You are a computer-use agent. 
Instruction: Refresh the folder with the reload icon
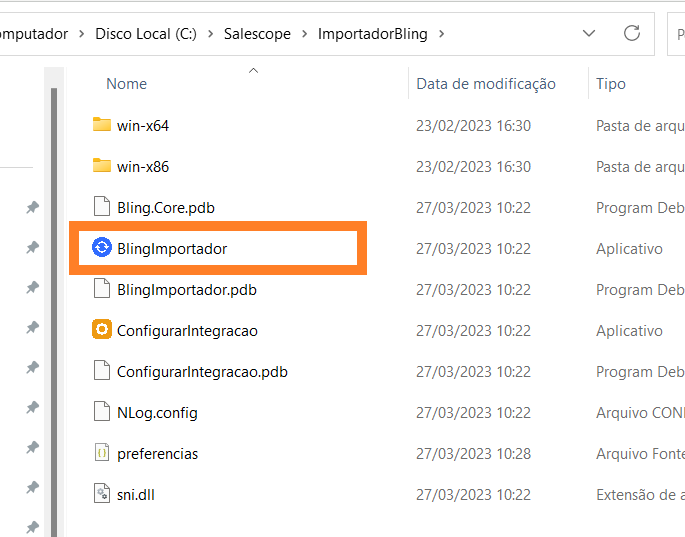632,33
